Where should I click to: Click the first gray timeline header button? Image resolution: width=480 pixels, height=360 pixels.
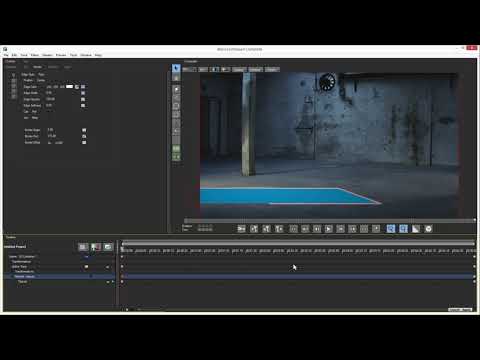pos(83,247)
